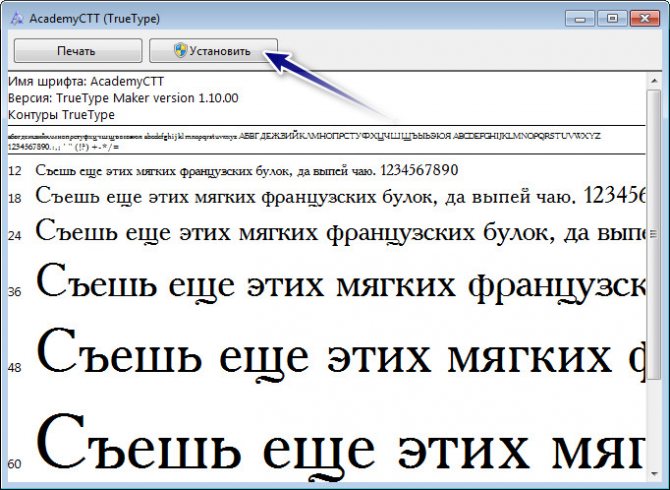
Task: Maximize the AcademyCTT window
Action: coord(612,19)
